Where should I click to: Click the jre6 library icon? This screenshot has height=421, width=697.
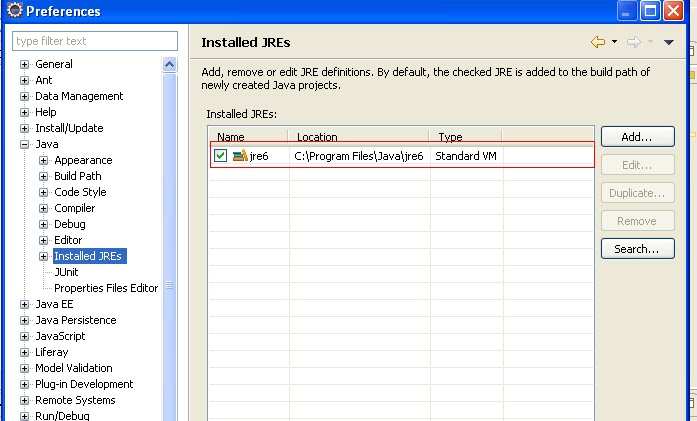click(x=240, y=156)
